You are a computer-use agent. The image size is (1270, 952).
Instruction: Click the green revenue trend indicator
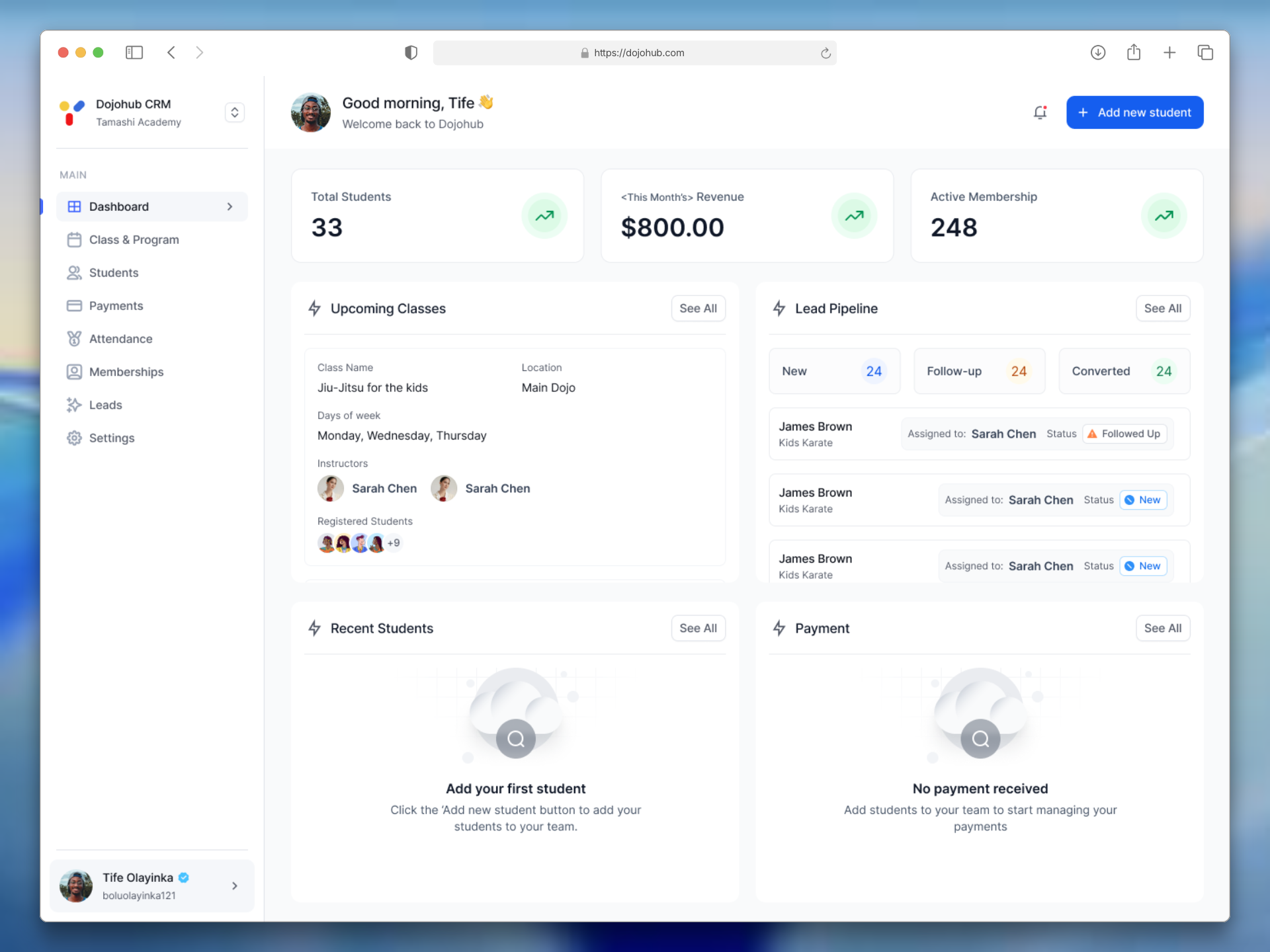click(854, 216)
